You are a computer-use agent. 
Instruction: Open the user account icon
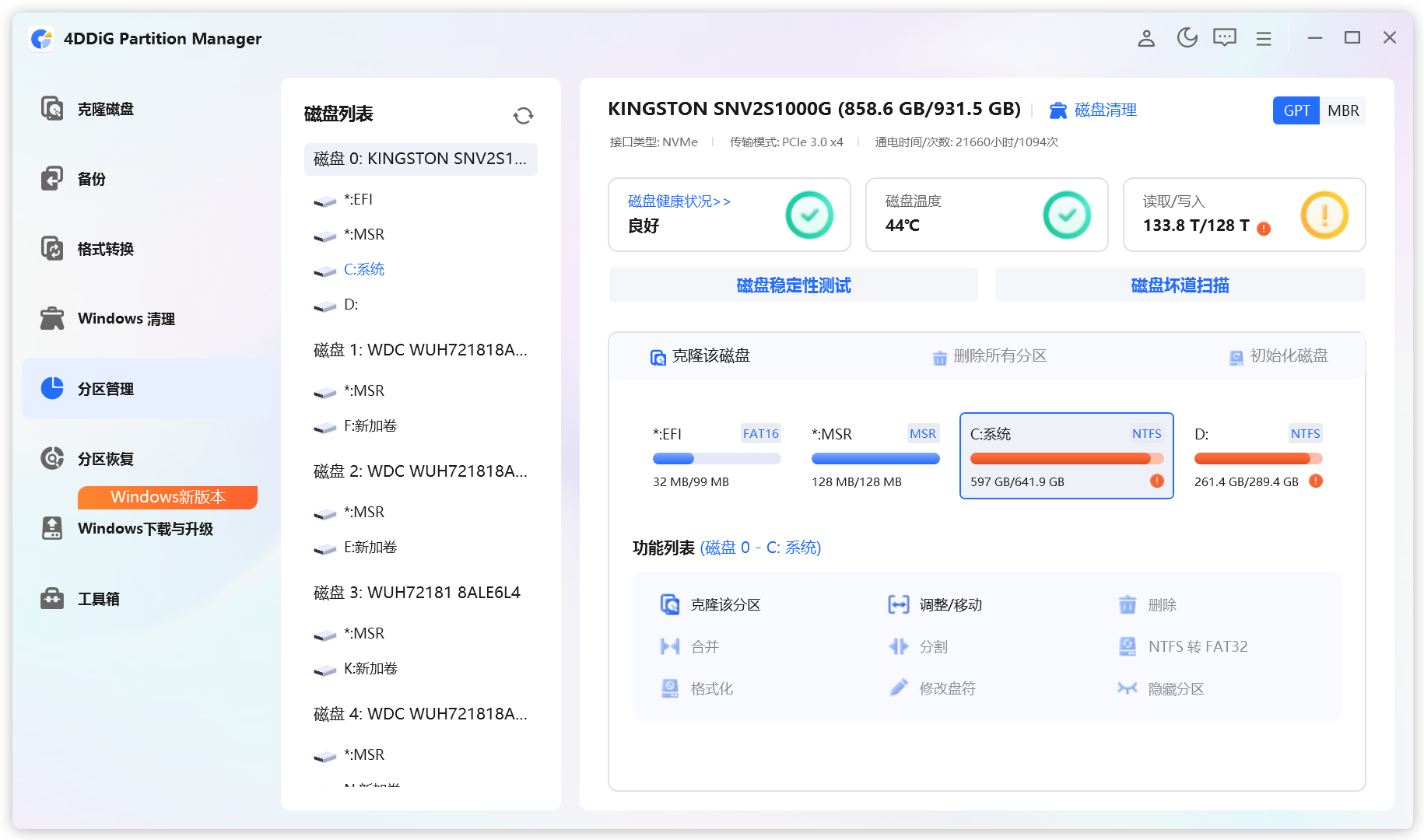click(x=1146, y=38)
